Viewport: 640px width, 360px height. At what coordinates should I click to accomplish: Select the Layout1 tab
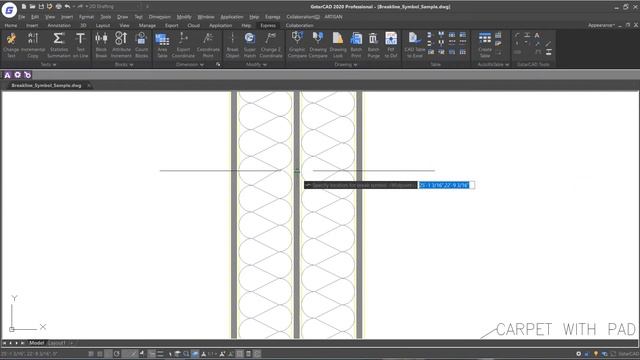57,343
